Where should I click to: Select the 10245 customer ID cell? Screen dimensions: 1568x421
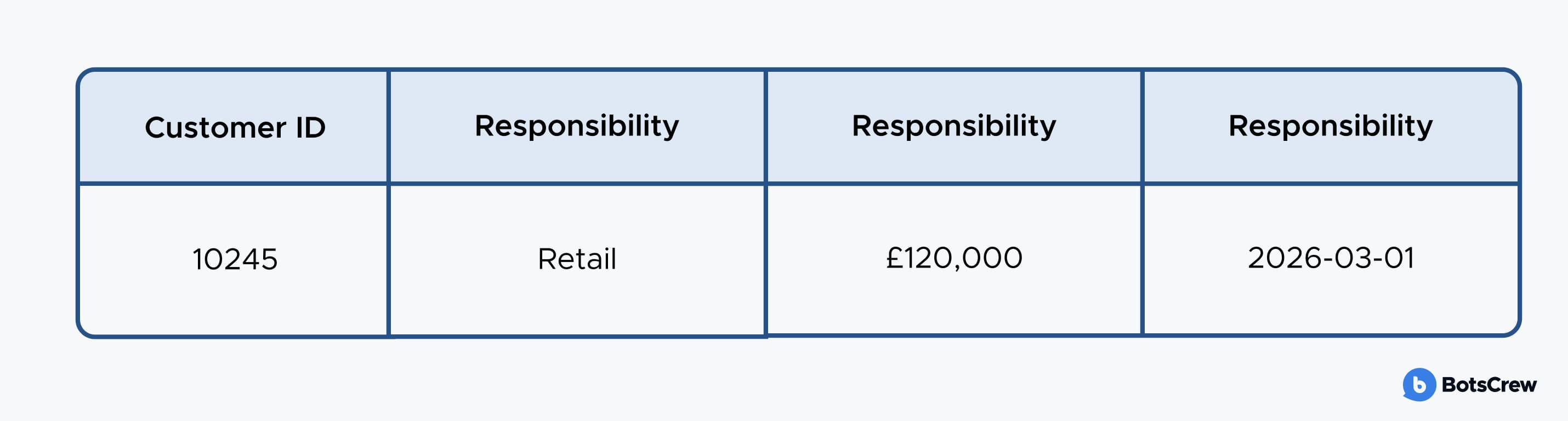(x=235, y=259)
